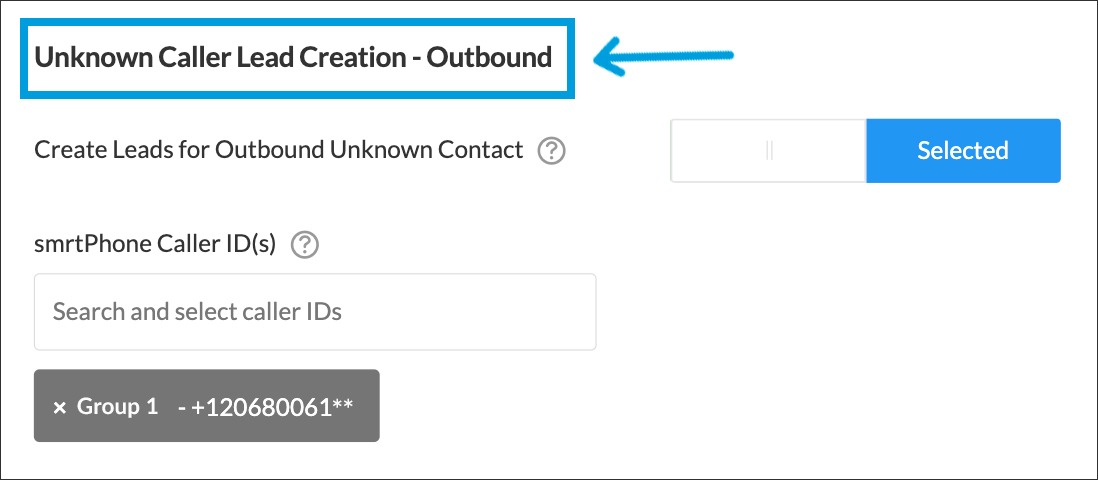This screenshot has height=480, width=1098.
Task: Click the word "Selected" on the blue button
Action: point(962,151)
